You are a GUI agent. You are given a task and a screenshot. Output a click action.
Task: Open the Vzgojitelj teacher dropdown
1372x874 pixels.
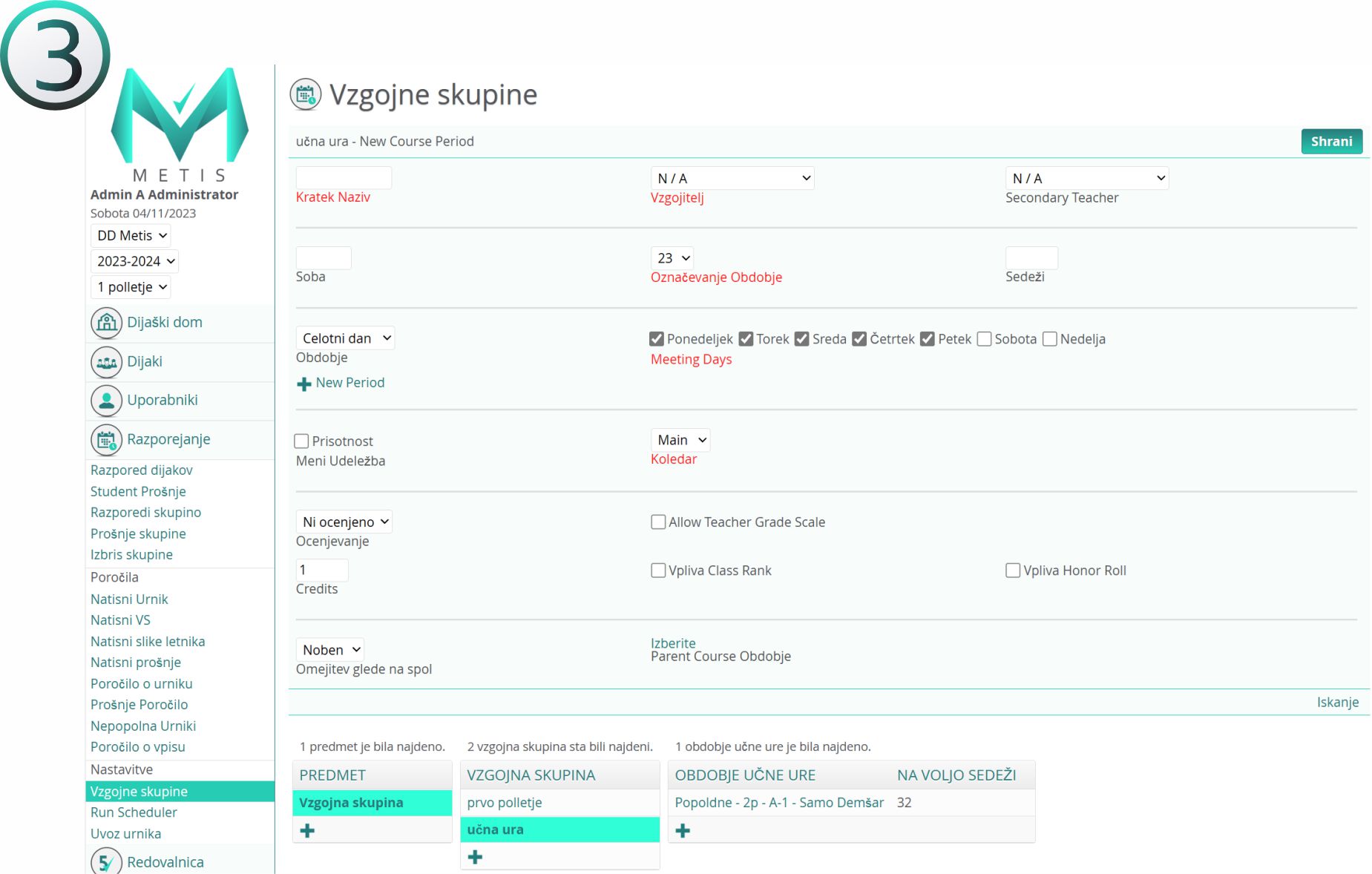point(732,178)
